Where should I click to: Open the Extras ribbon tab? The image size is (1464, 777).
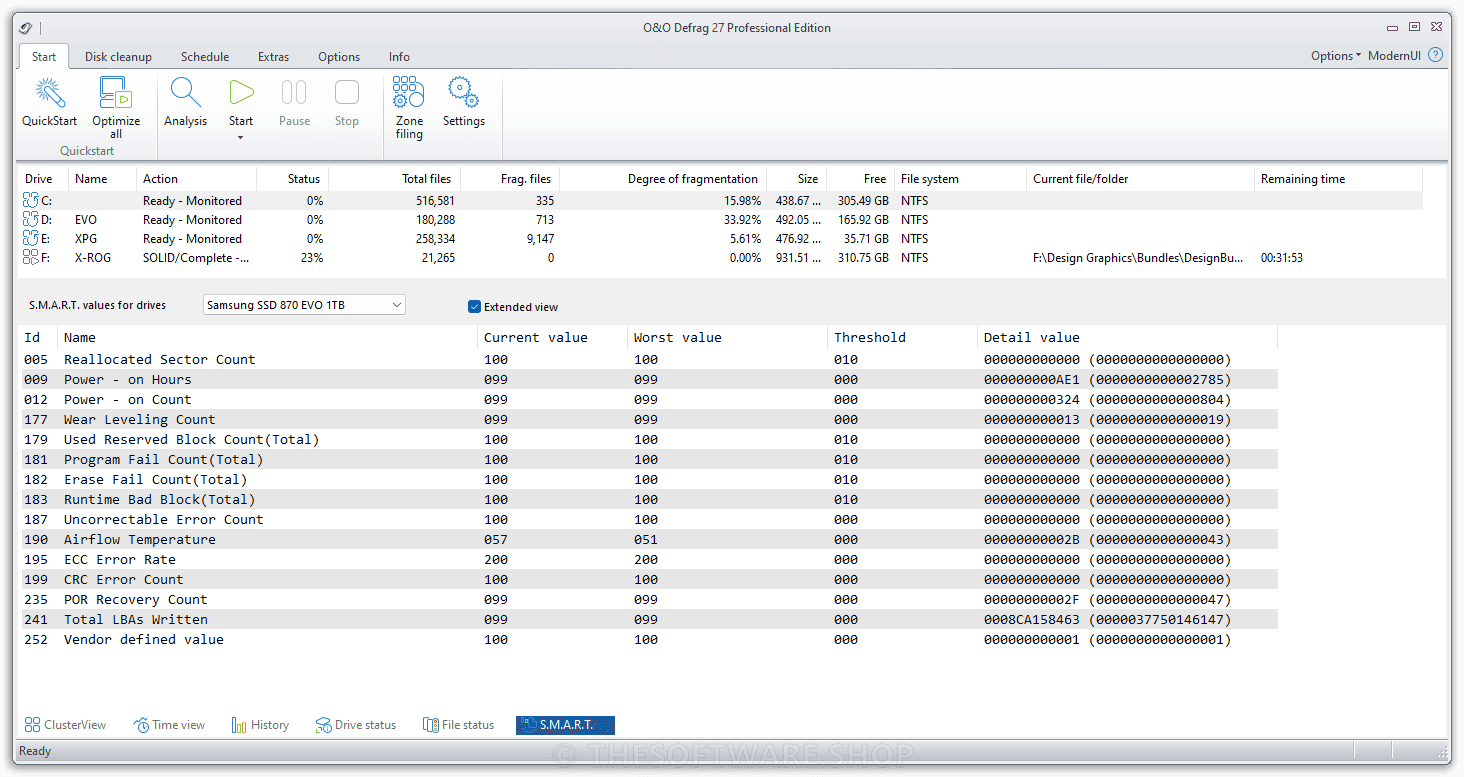tap(273, 57)
